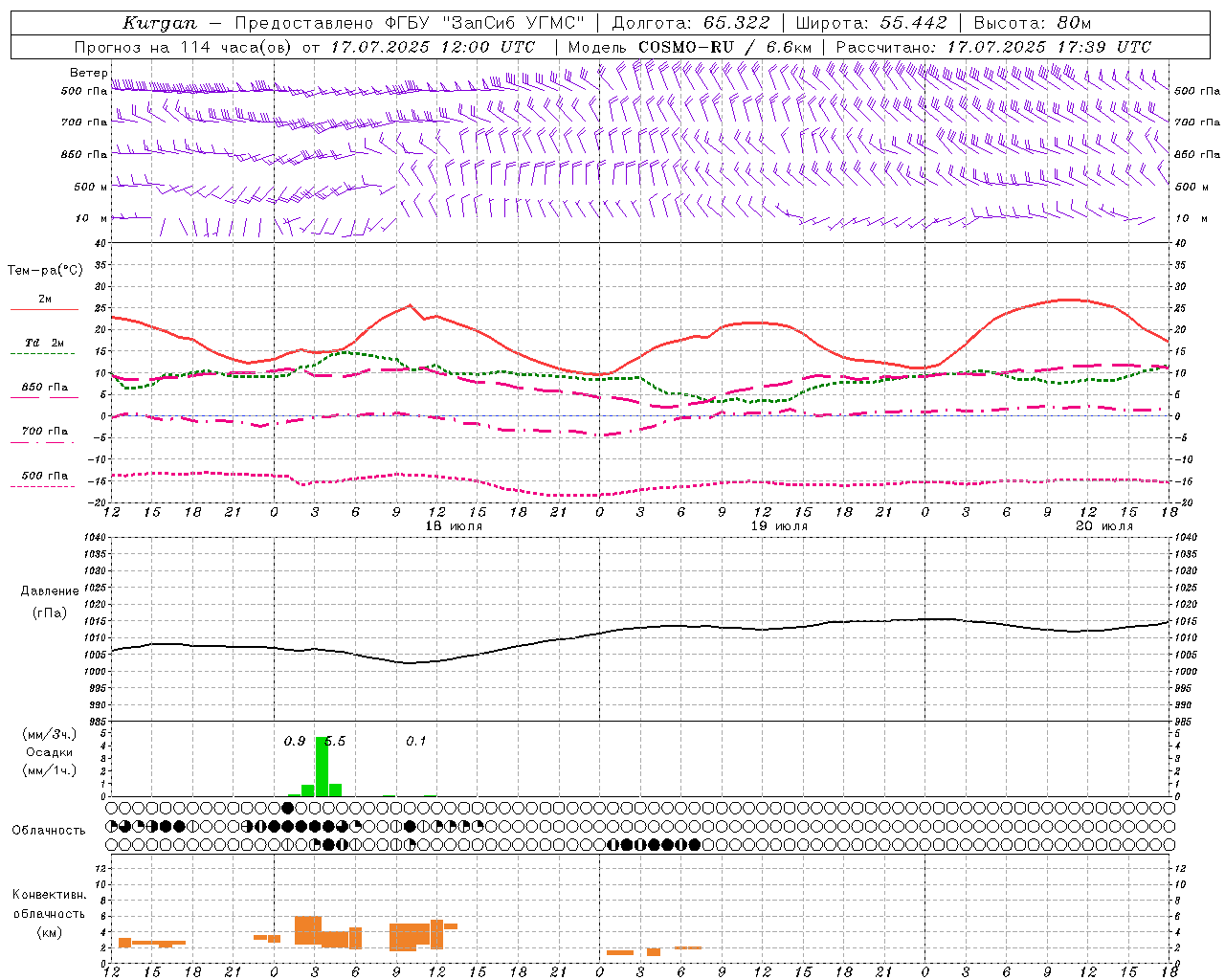
Task: Click the '0.1' precipitation total value
Action: [416, 742]
